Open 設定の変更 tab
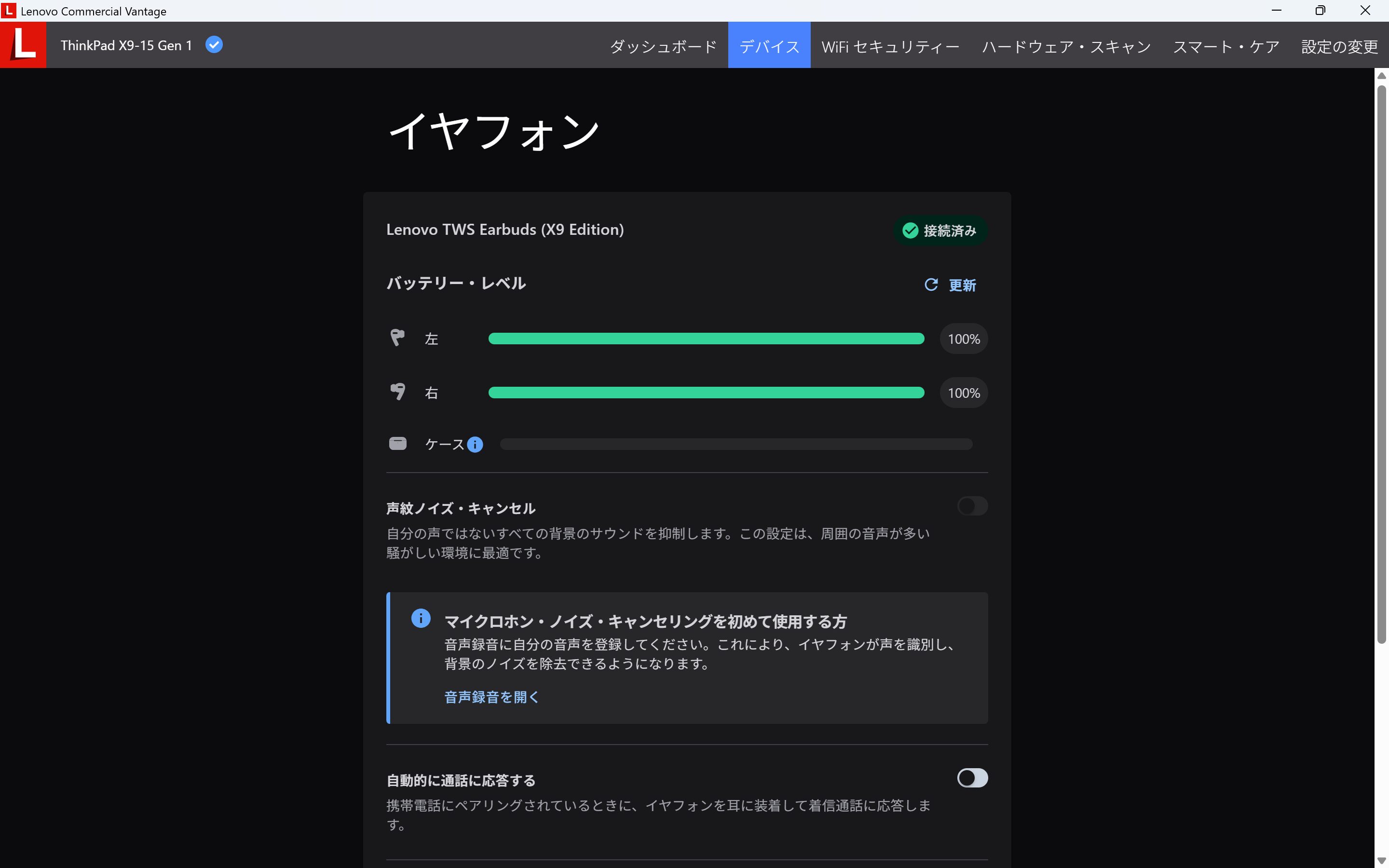Image resolution: width=1389 pixels, height=868 pixels. point(1339,45)
